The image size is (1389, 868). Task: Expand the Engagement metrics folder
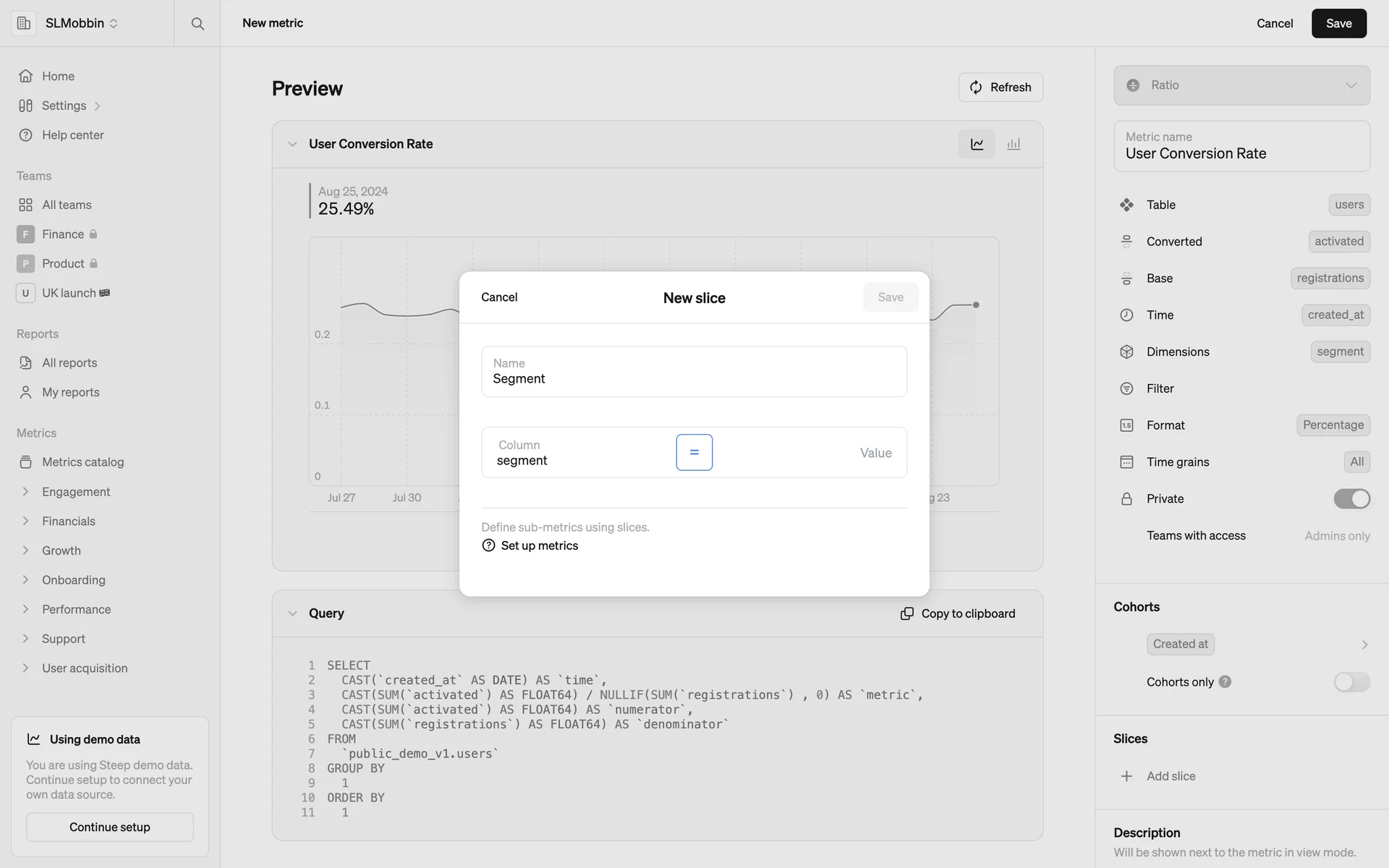click(26, 492)
